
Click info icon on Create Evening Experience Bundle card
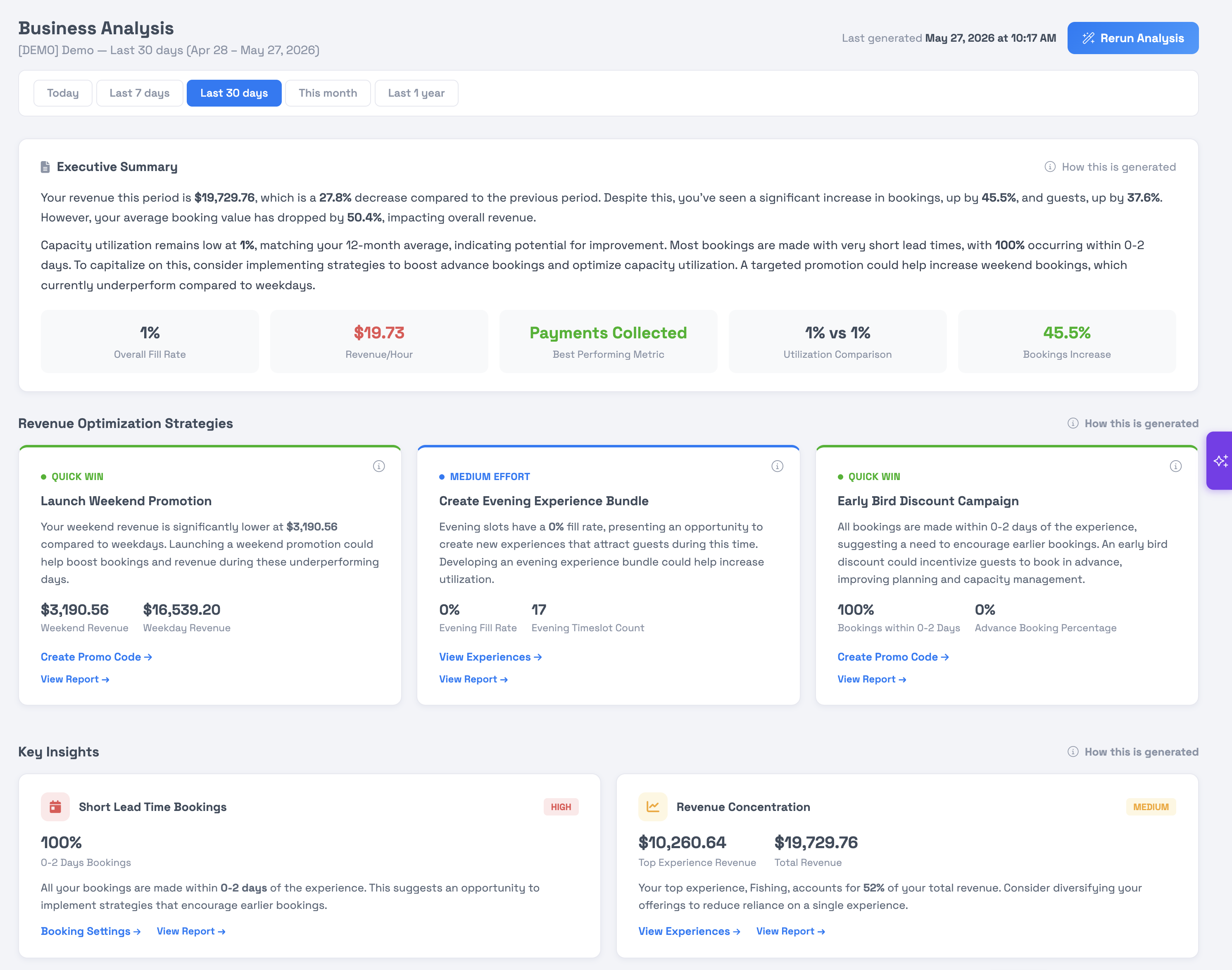(x=778, y=466)
